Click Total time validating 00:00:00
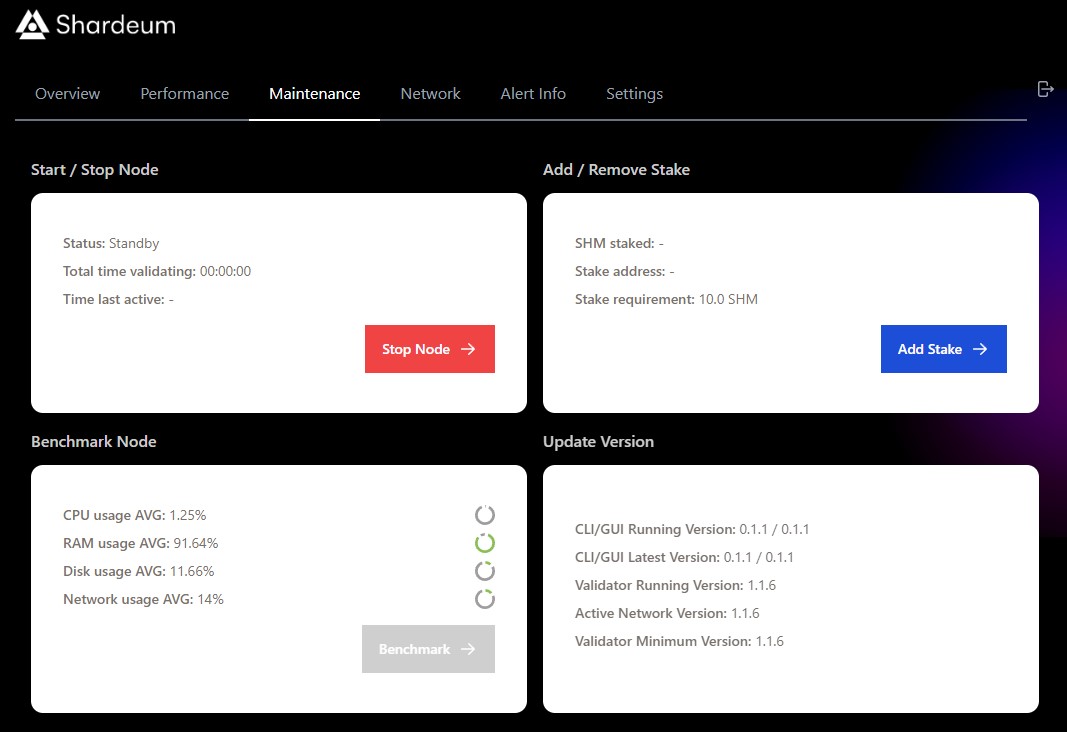The width and height of the screenshot is (1067, 732). 157,271
